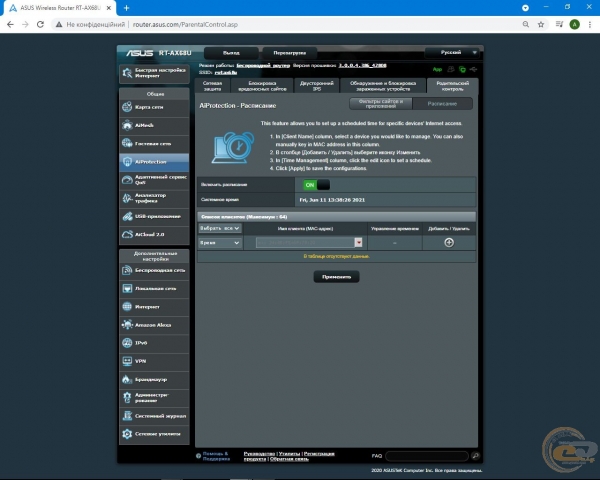
Task: Open USB-приложение in the sidebar
Action: [x=154, y=216]
